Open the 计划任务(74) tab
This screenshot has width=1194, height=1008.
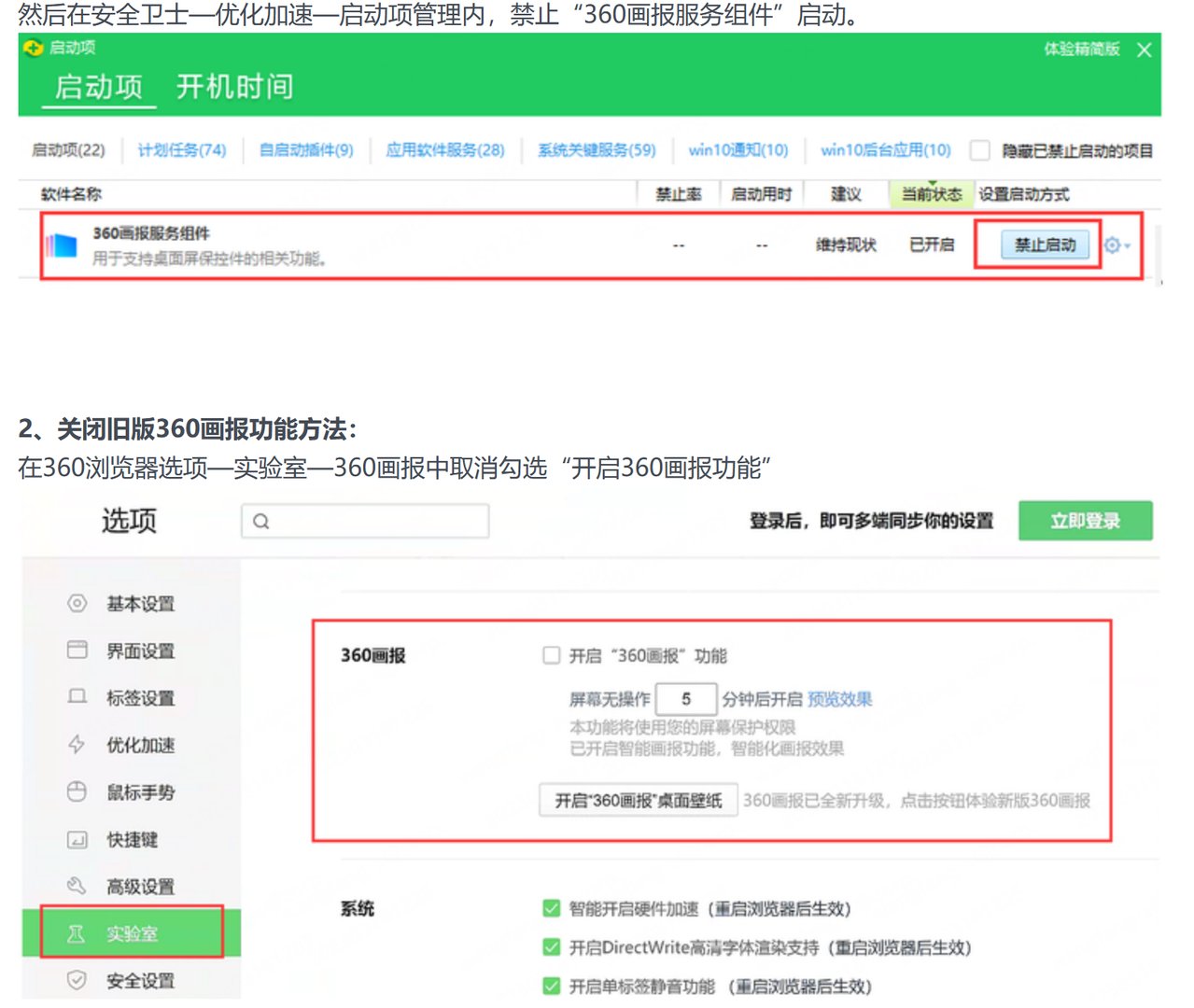(x=181, y=150)
